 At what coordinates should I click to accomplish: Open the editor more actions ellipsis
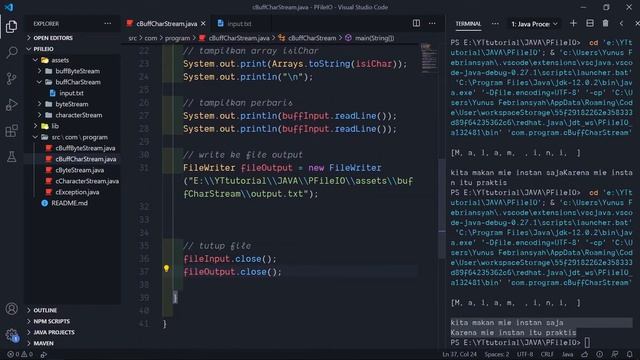(x=432, y=23)
